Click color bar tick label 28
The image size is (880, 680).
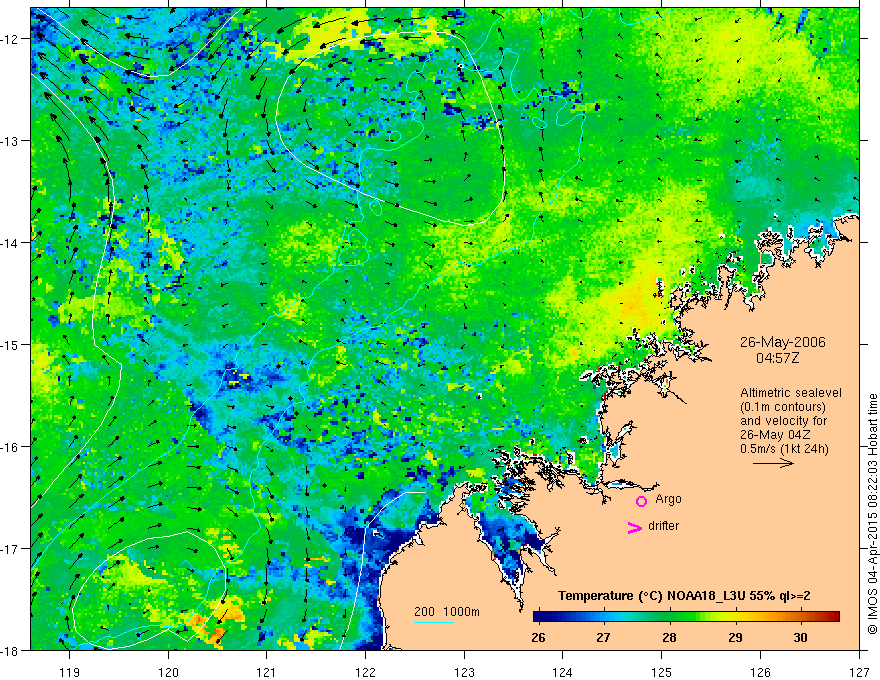[669, 637]
